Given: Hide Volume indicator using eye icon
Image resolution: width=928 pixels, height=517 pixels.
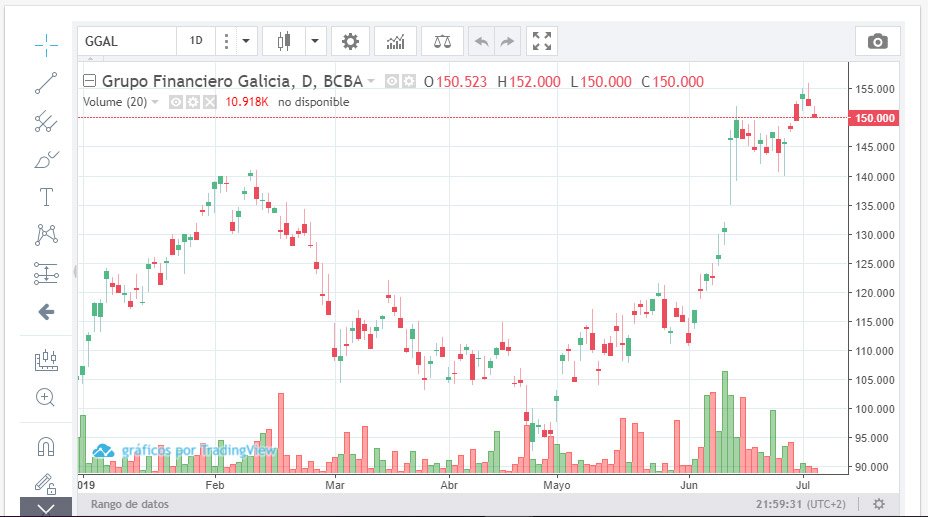Looking at the screenshot, I should (x=176, y=102).
